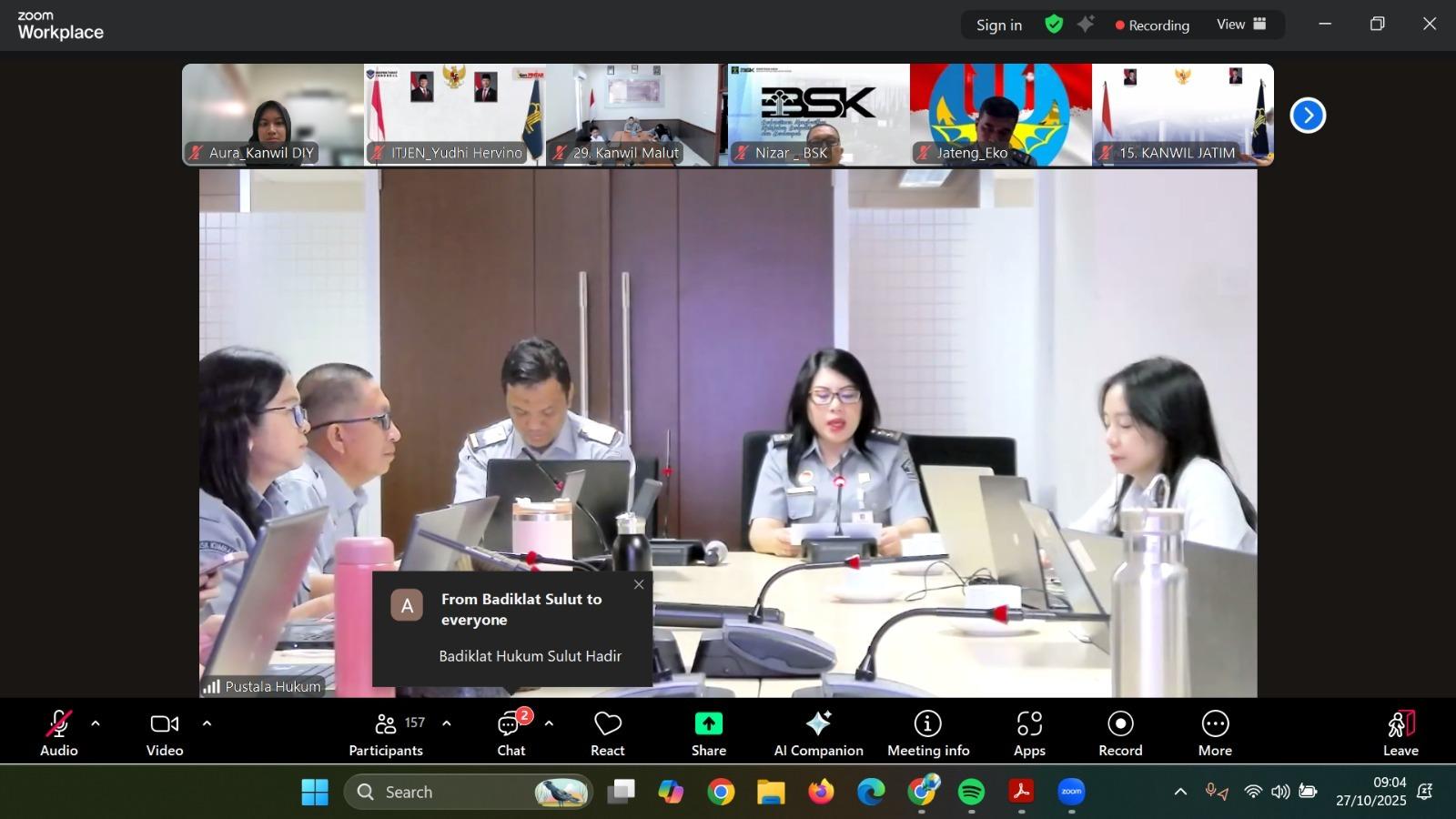1456x819 pixels.
Task: Select the Nizar _ BSK participant thumbnail
Action: (817, 115)
